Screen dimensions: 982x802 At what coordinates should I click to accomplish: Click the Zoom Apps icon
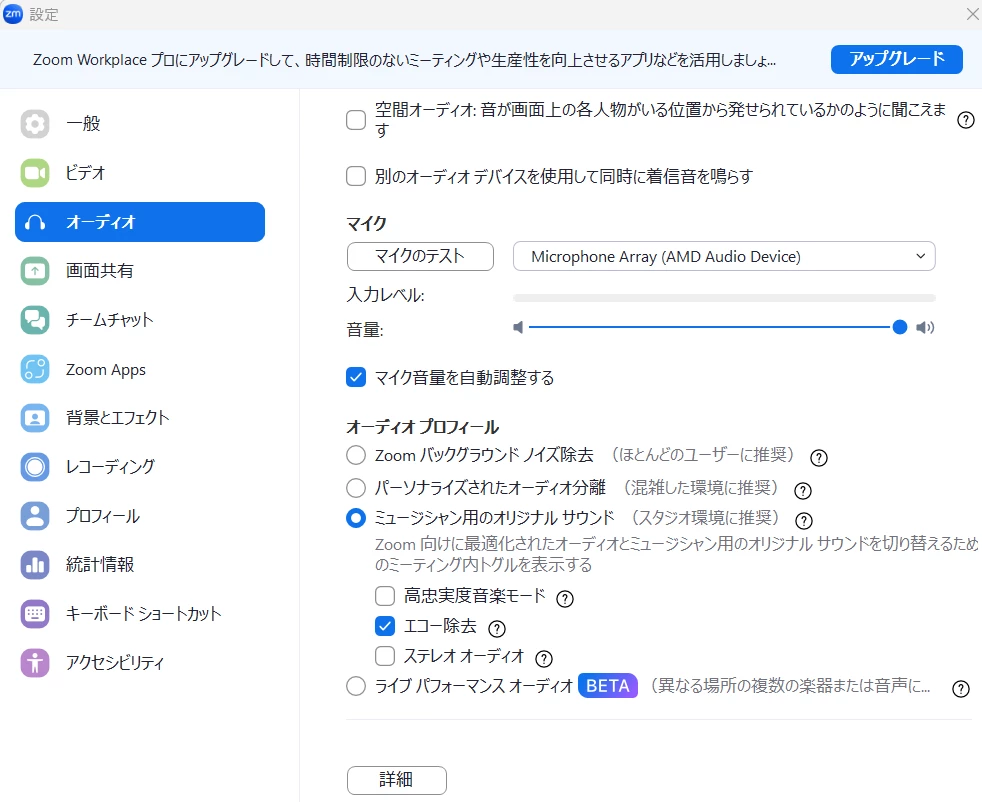tap(34, 369)
